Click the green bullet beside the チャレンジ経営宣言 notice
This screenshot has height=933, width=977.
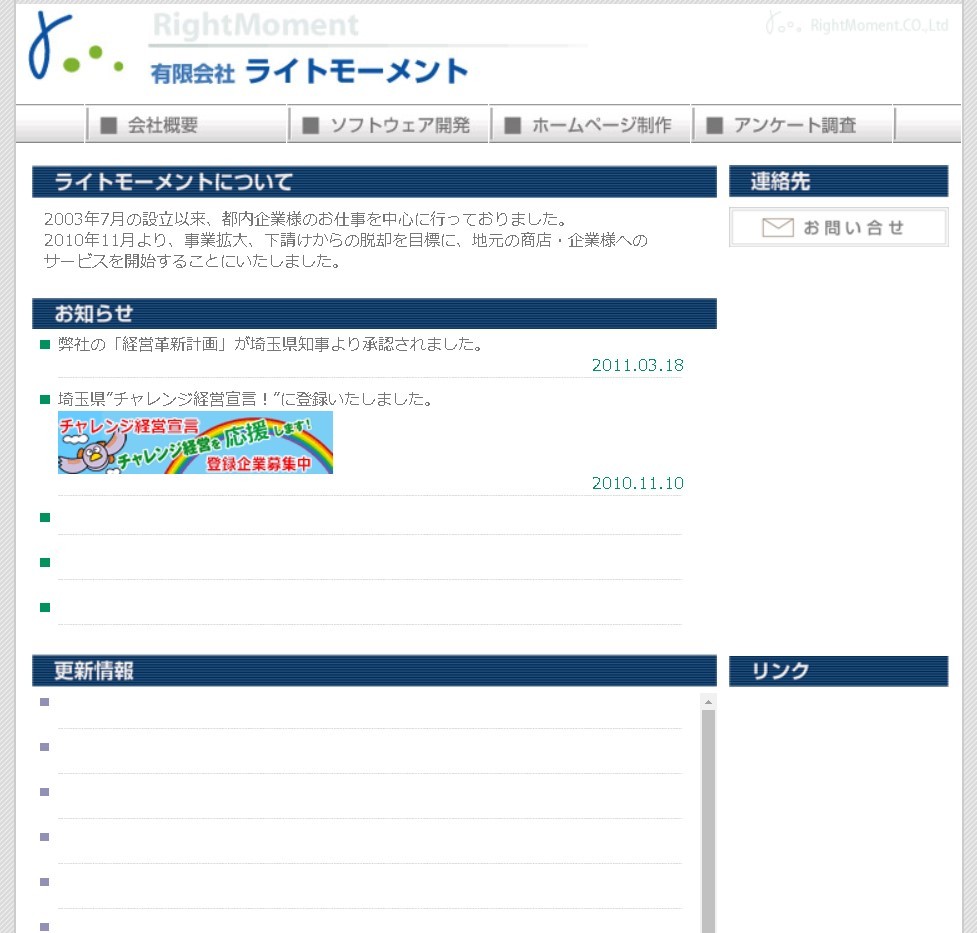pyautogui.click(x=45, y=400)
